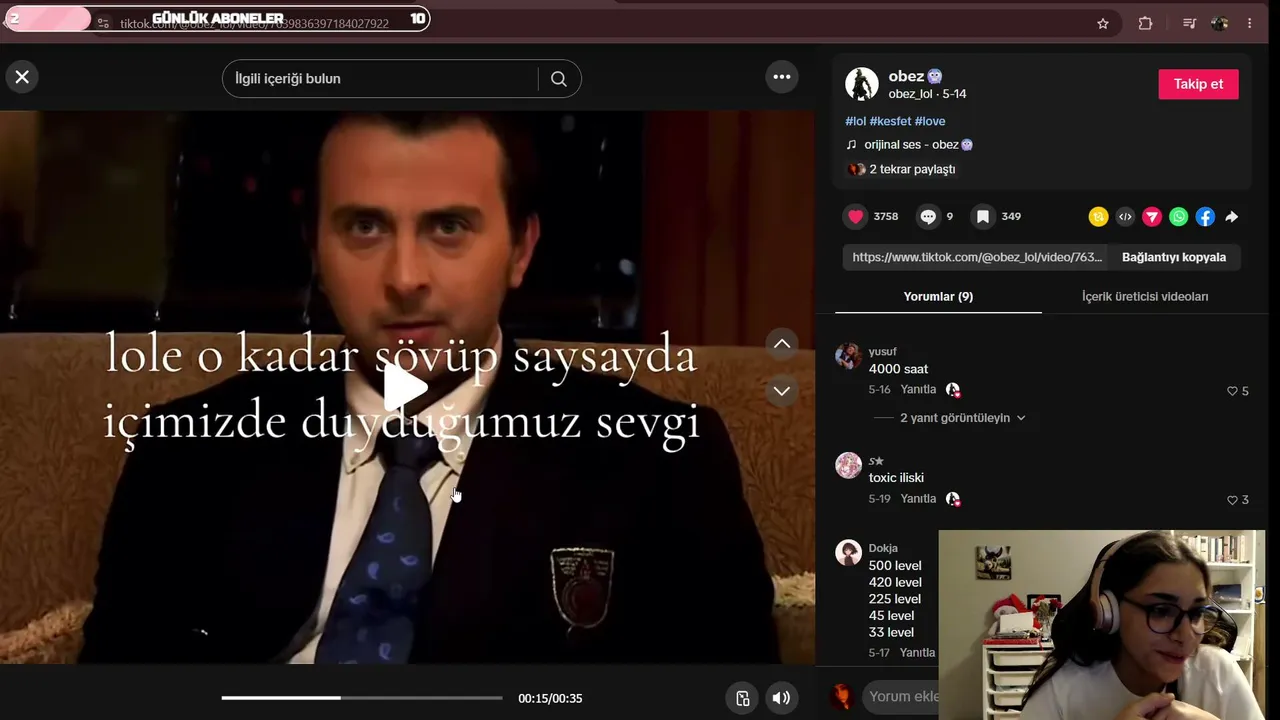This screenshot has width=1280, height=720.
Task: Open the avatar of the 'toxic iliski' commenter
Action: (849, 465)
